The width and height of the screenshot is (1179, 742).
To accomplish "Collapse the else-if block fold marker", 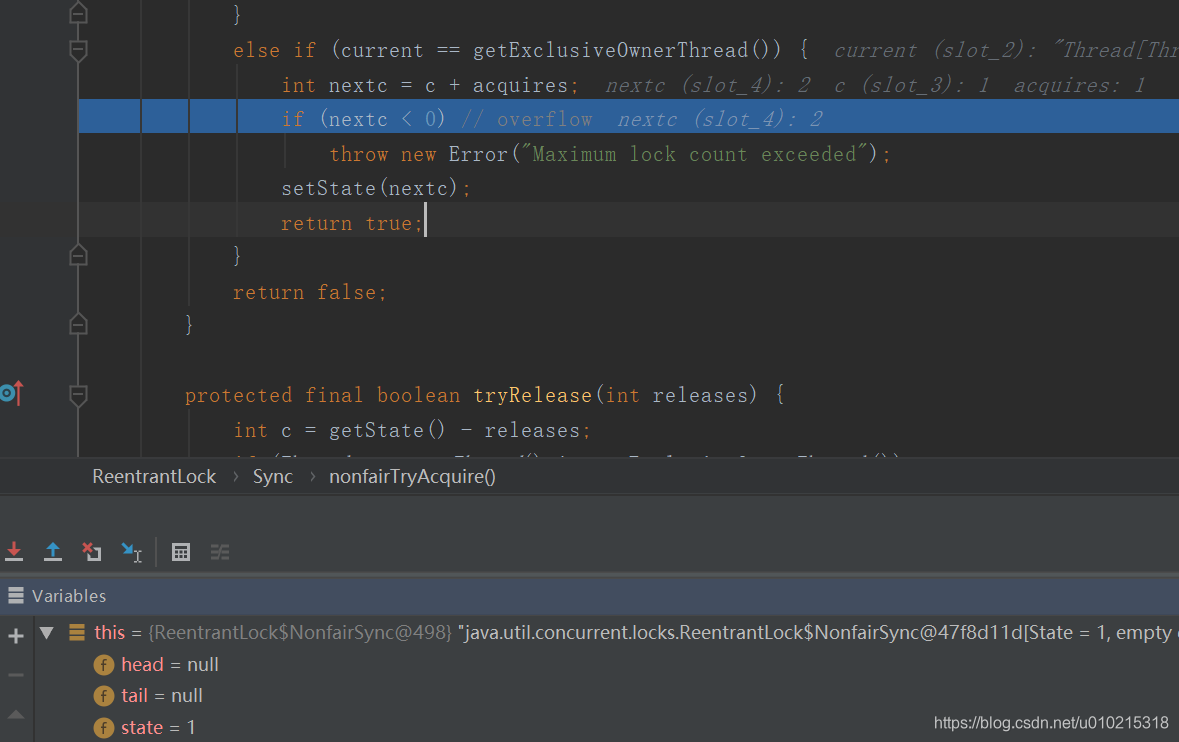I will pos(78,50).
